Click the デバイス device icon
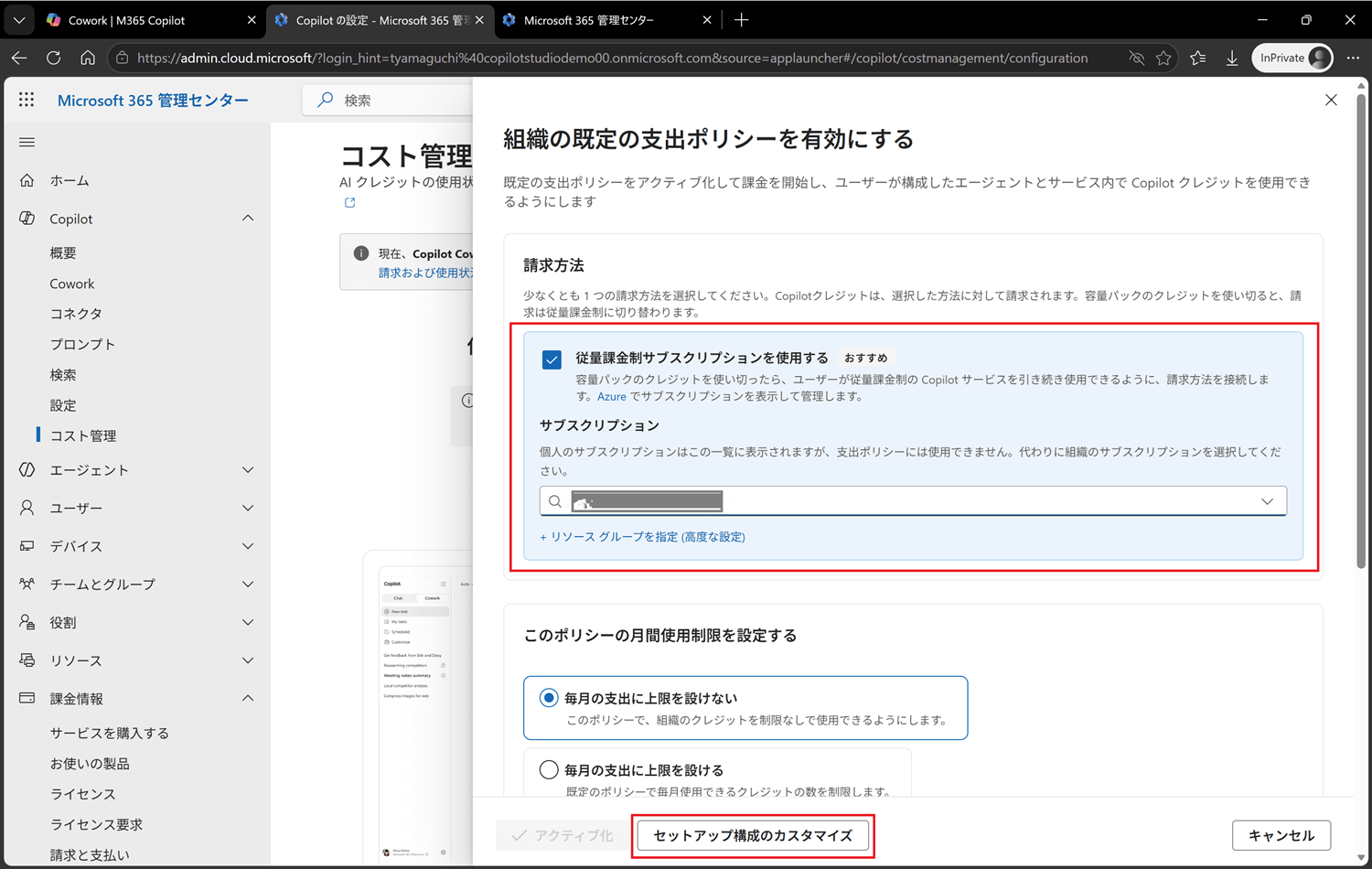Screen dimensions: 1372x869 27,546
